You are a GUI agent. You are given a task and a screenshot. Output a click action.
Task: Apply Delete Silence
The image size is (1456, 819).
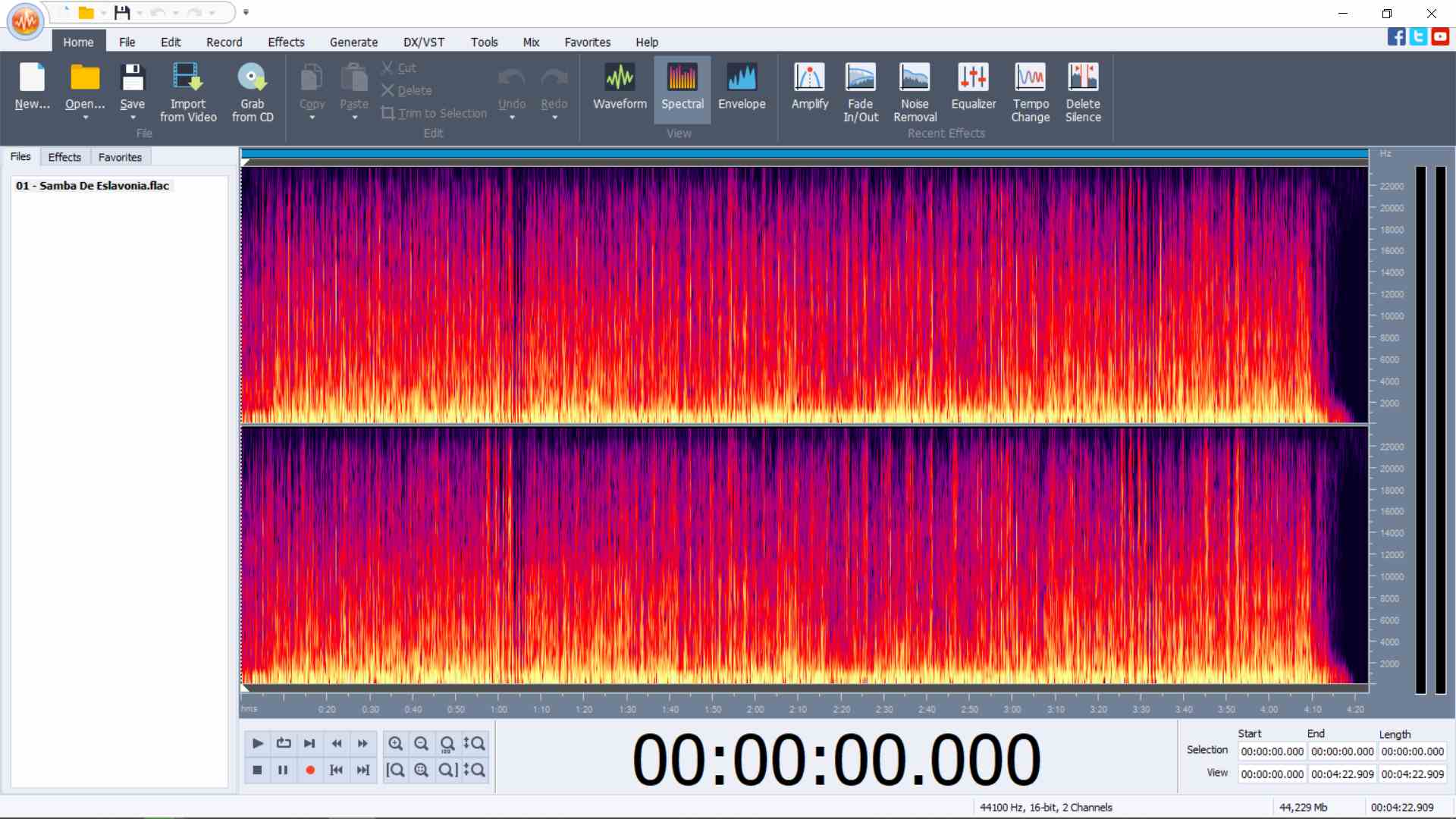[1083, 91]
